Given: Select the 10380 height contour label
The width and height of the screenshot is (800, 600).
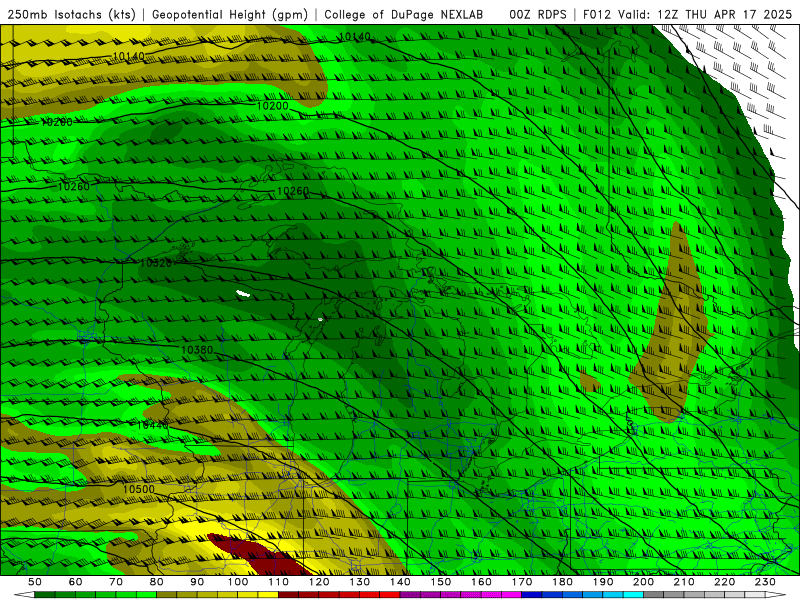Looking at the screenshot, I should pos(197,350).
